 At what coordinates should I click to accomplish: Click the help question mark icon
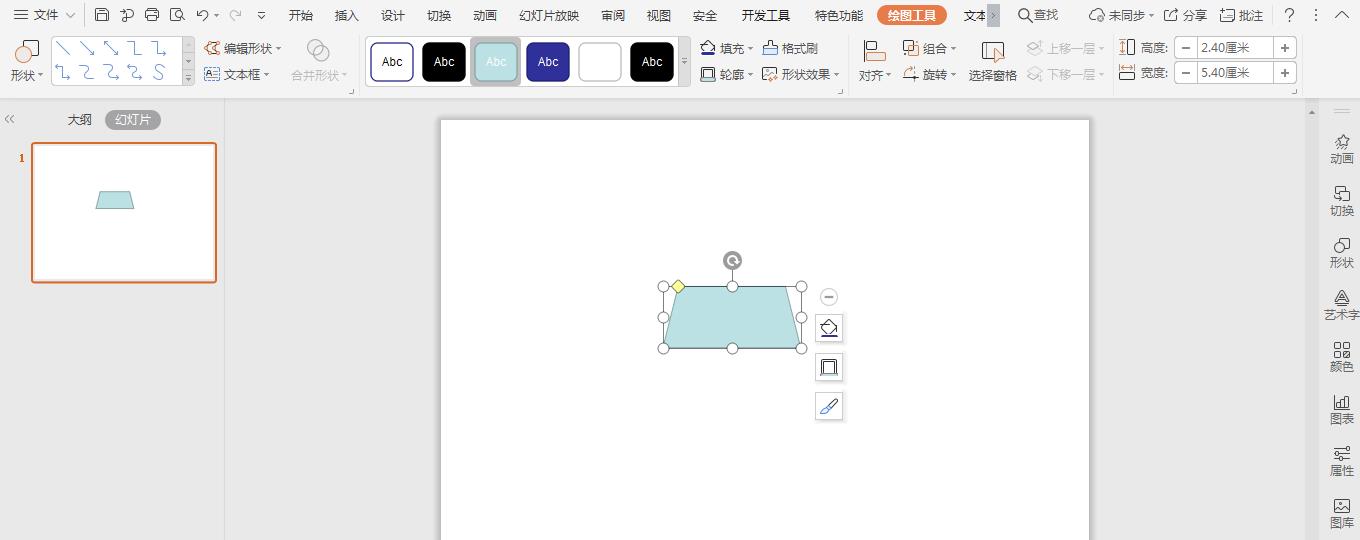click(1289, 15)
